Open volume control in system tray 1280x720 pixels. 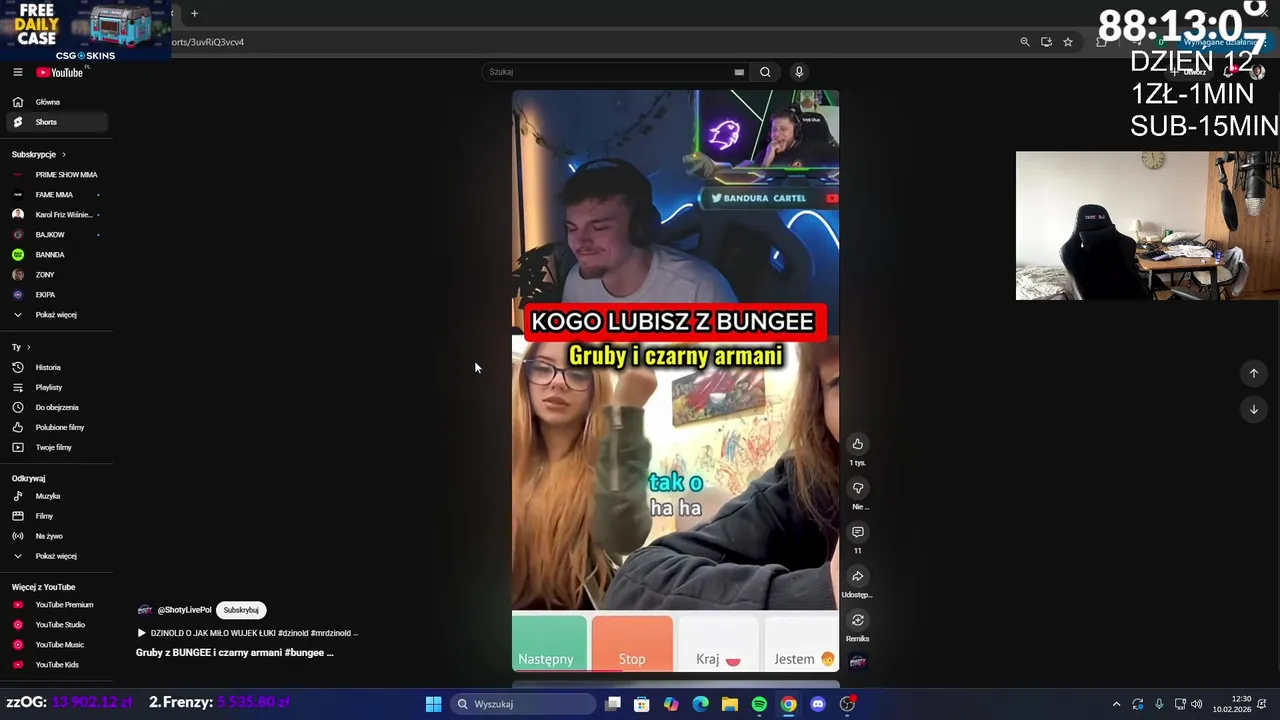point(1196,704)
